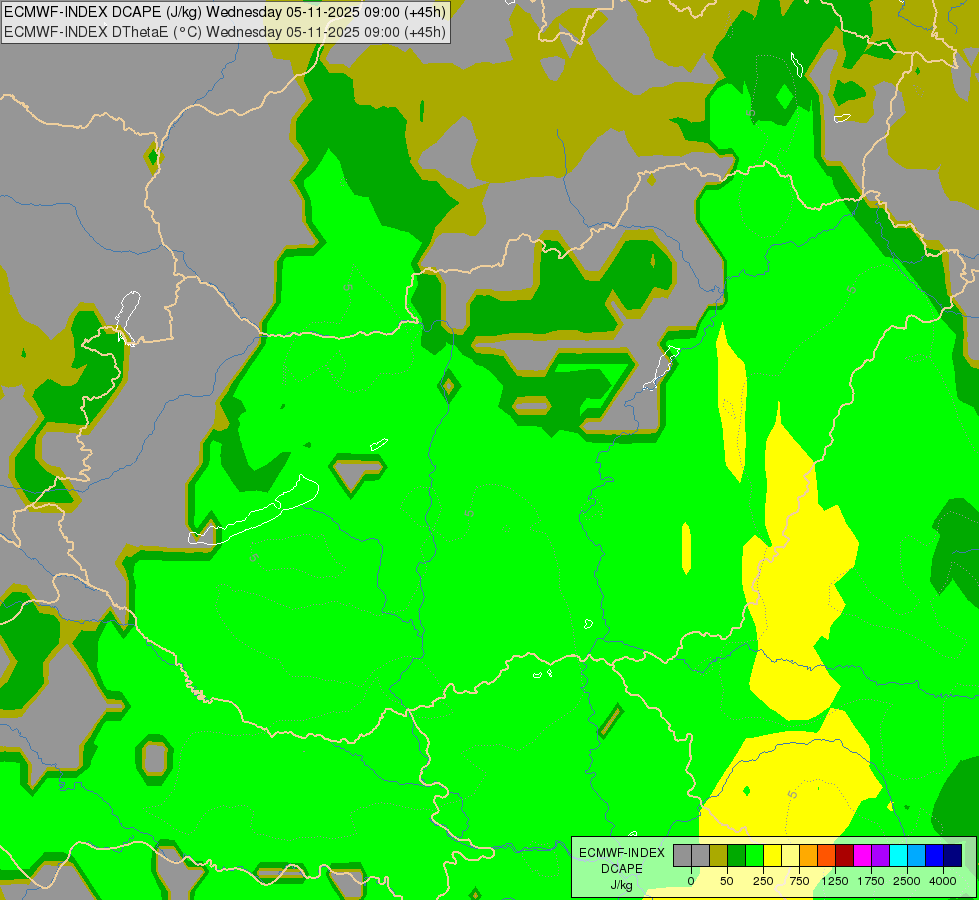
Task: Click the DCAPE label in the legend
Action: click(622, 869)
